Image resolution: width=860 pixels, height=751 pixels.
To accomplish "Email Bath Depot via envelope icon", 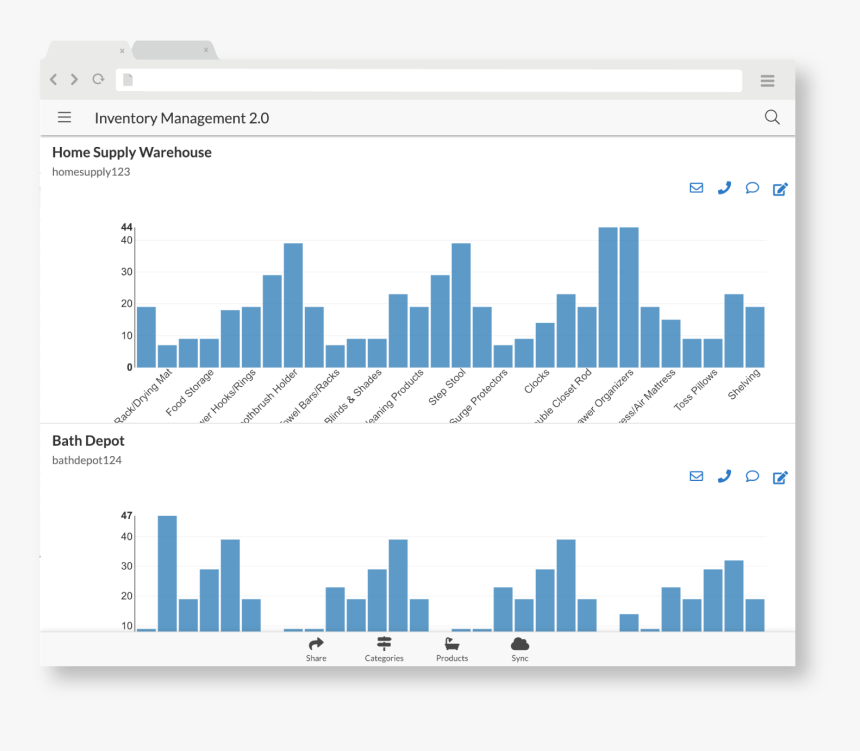I will [696, 476].
